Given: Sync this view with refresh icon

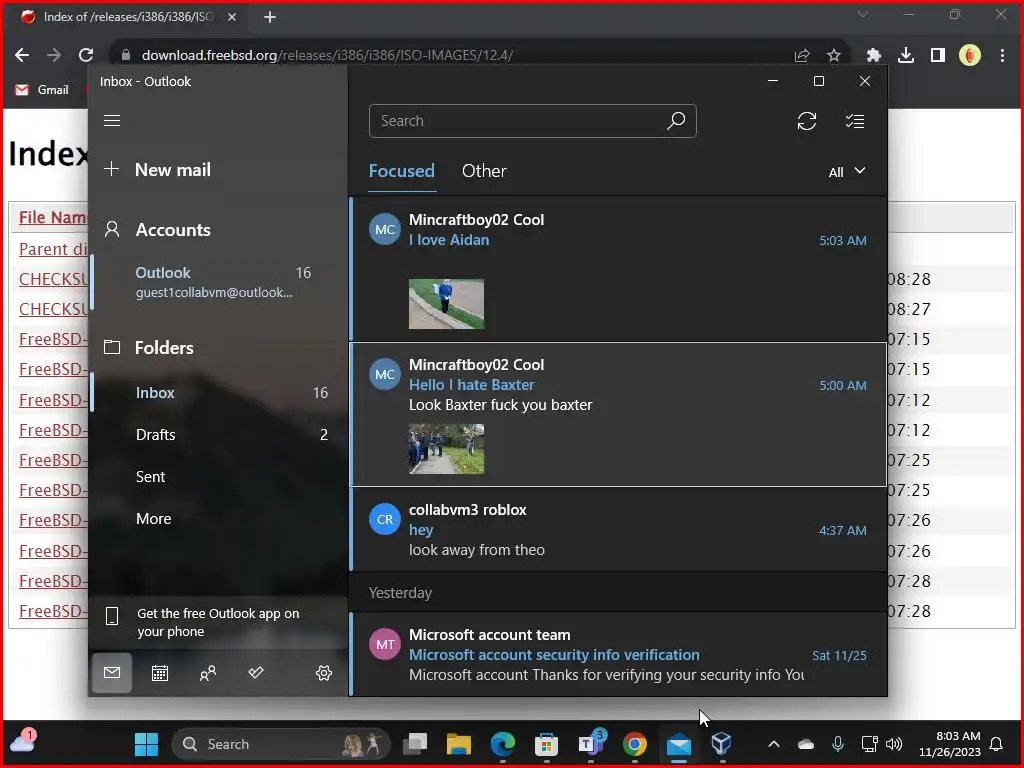Looking at the screenshot, I should (807, 121).
